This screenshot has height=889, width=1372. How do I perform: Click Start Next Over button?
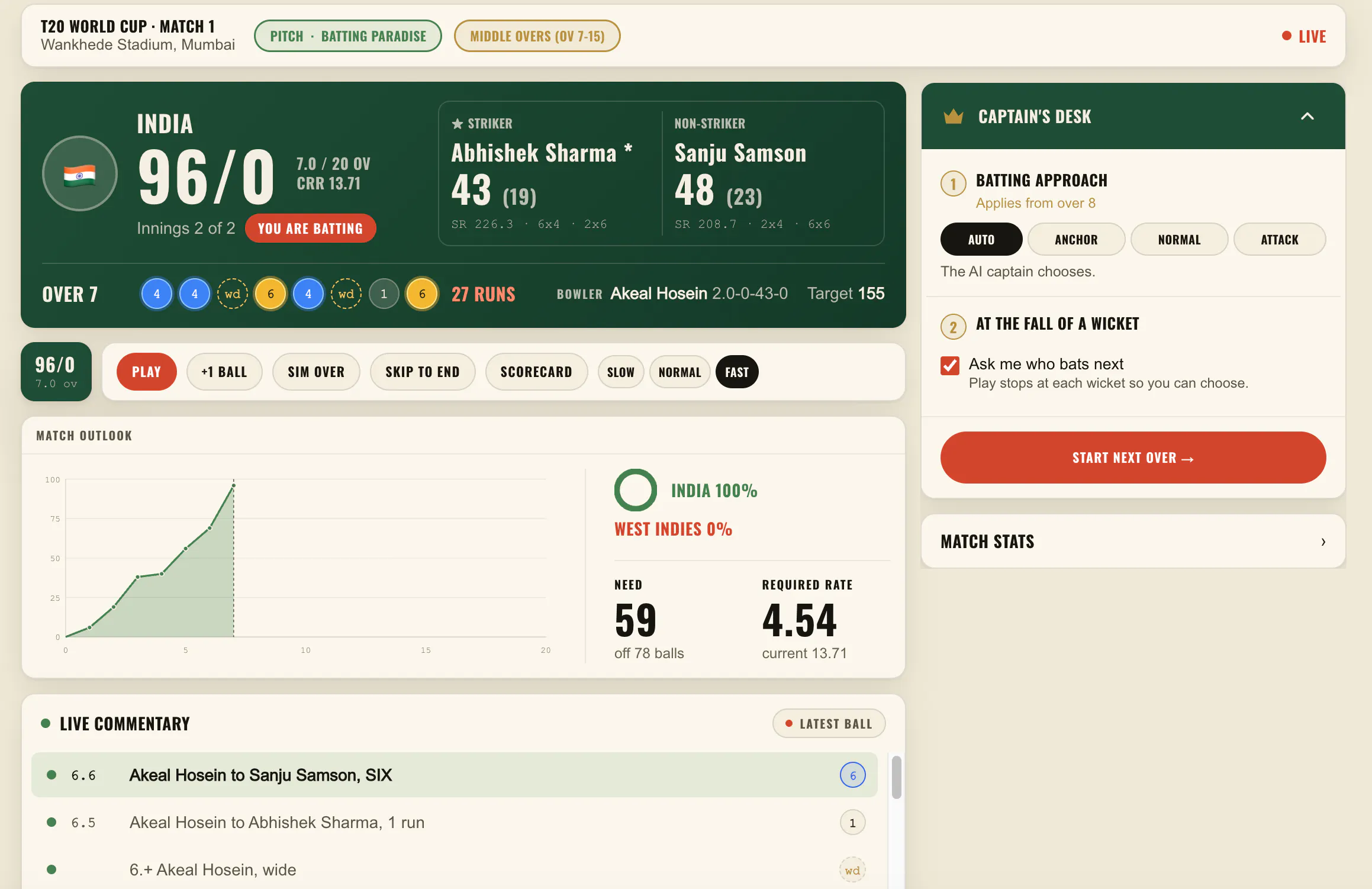[x=1133, y=458]
